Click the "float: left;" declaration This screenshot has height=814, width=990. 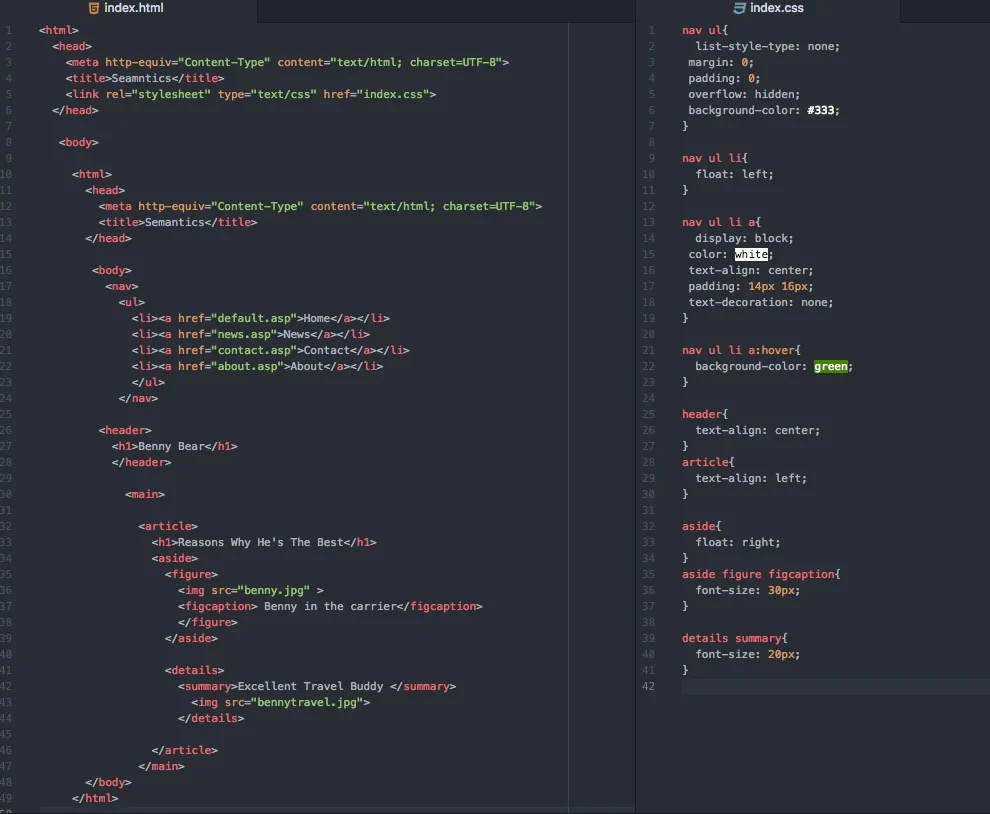tap(734, 174)
